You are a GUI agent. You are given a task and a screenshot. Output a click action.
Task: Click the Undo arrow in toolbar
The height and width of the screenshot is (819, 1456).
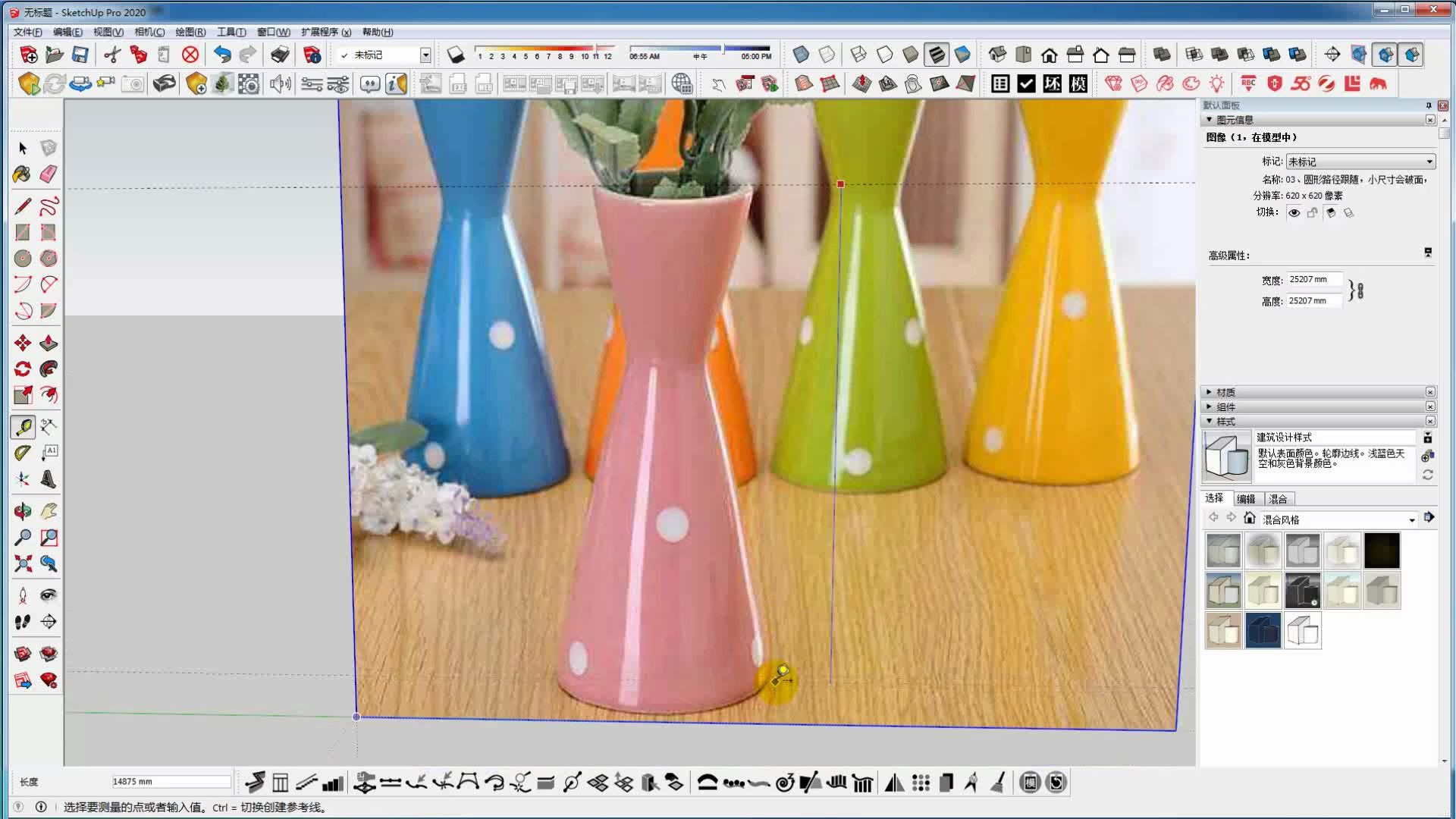click(221, 55)
